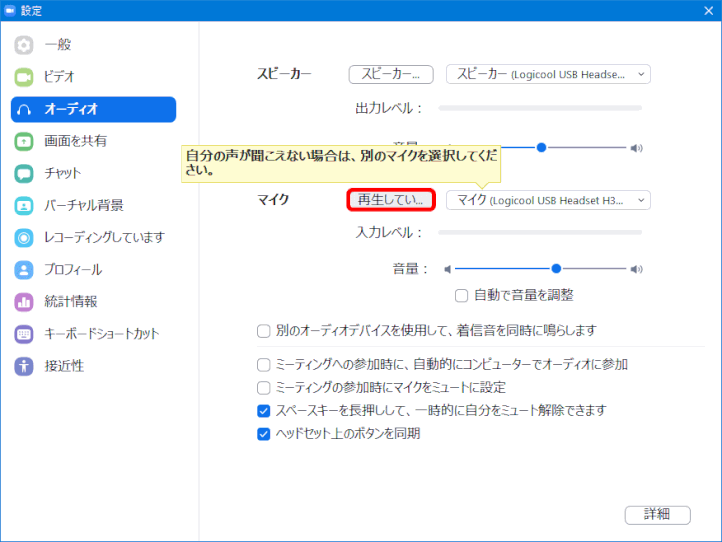Viewport: 722px width, 542px height.
Task: Open レコーディングしています settings
Action: (93, 238)
